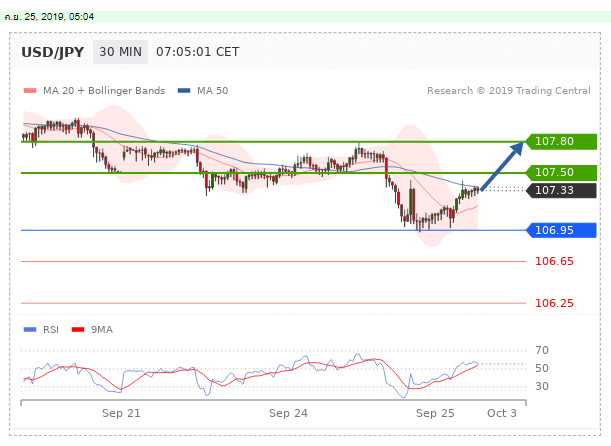Select the USD/JPY pair title
Viewport: 611px width, 446px height.
(x=53, y=52)
